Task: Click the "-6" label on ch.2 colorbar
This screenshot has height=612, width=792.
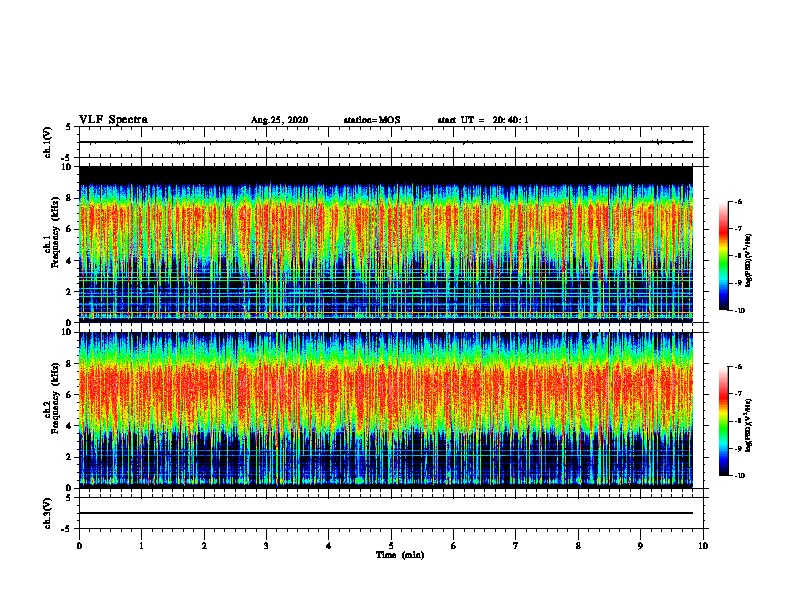Action: (739, 367)
